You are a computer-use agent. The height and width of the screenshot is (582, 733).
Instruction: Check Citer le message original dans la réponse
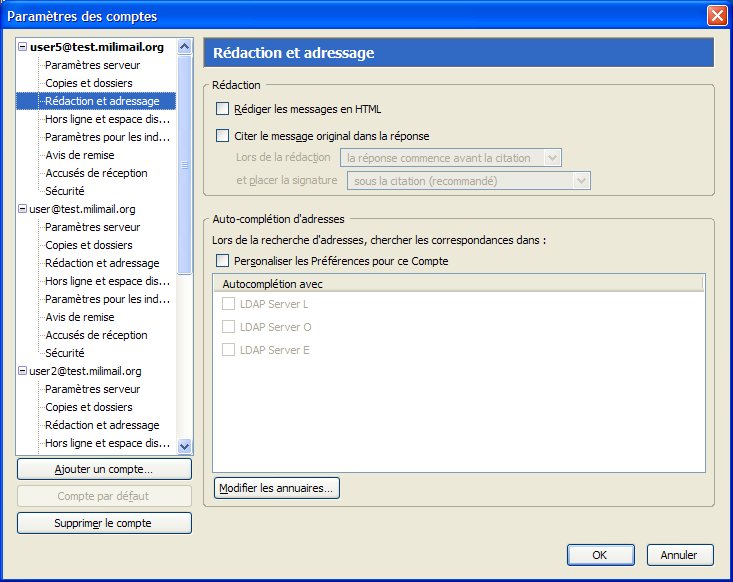click(223, 136)
